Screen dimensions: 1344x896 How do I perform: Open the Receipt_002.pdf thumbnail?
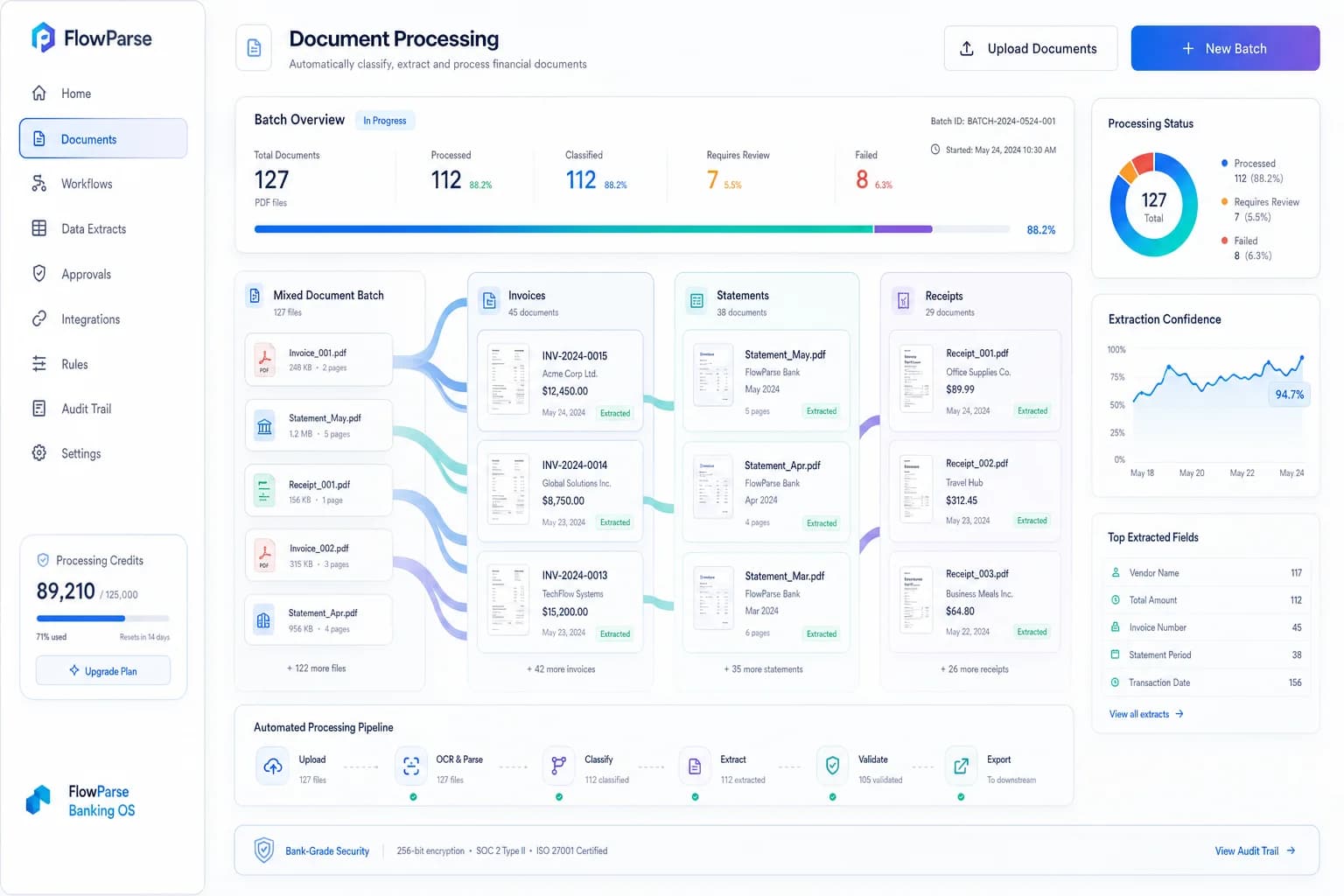(x=916, y=489)
